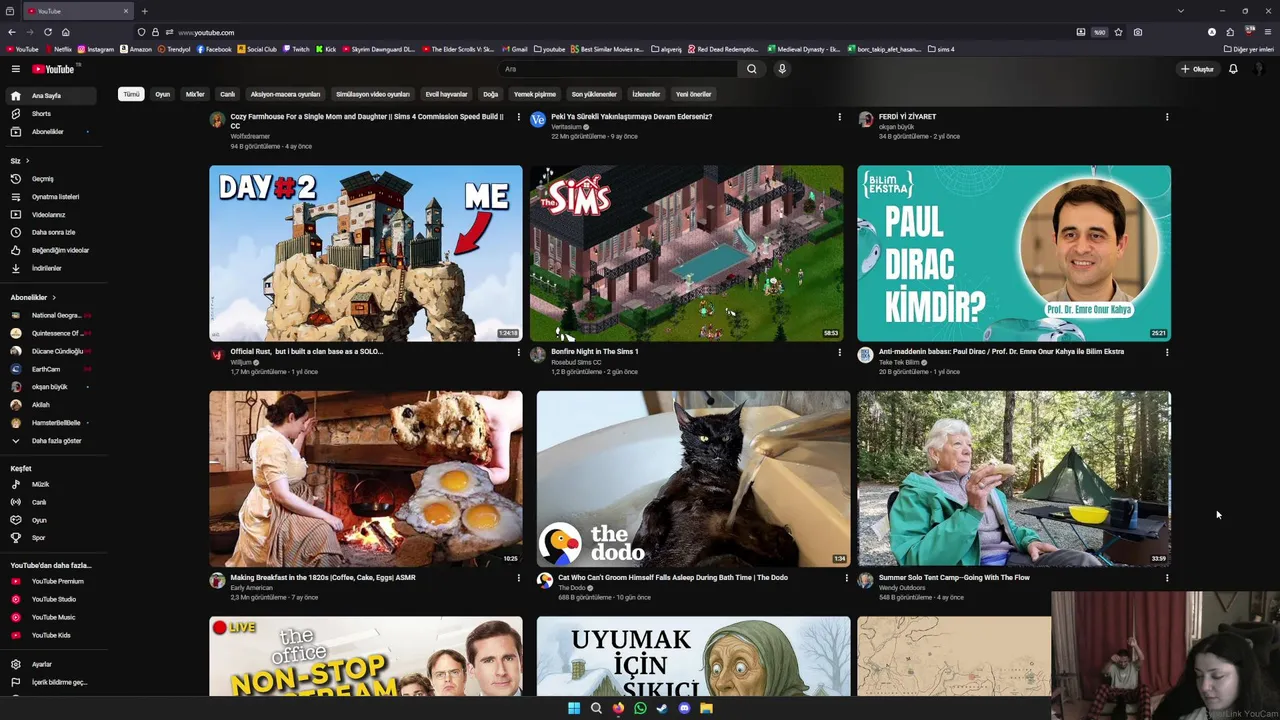This screenshot has width=1280, height=720.
Task: Open Twitch bookmark
Action: [296, 49]
